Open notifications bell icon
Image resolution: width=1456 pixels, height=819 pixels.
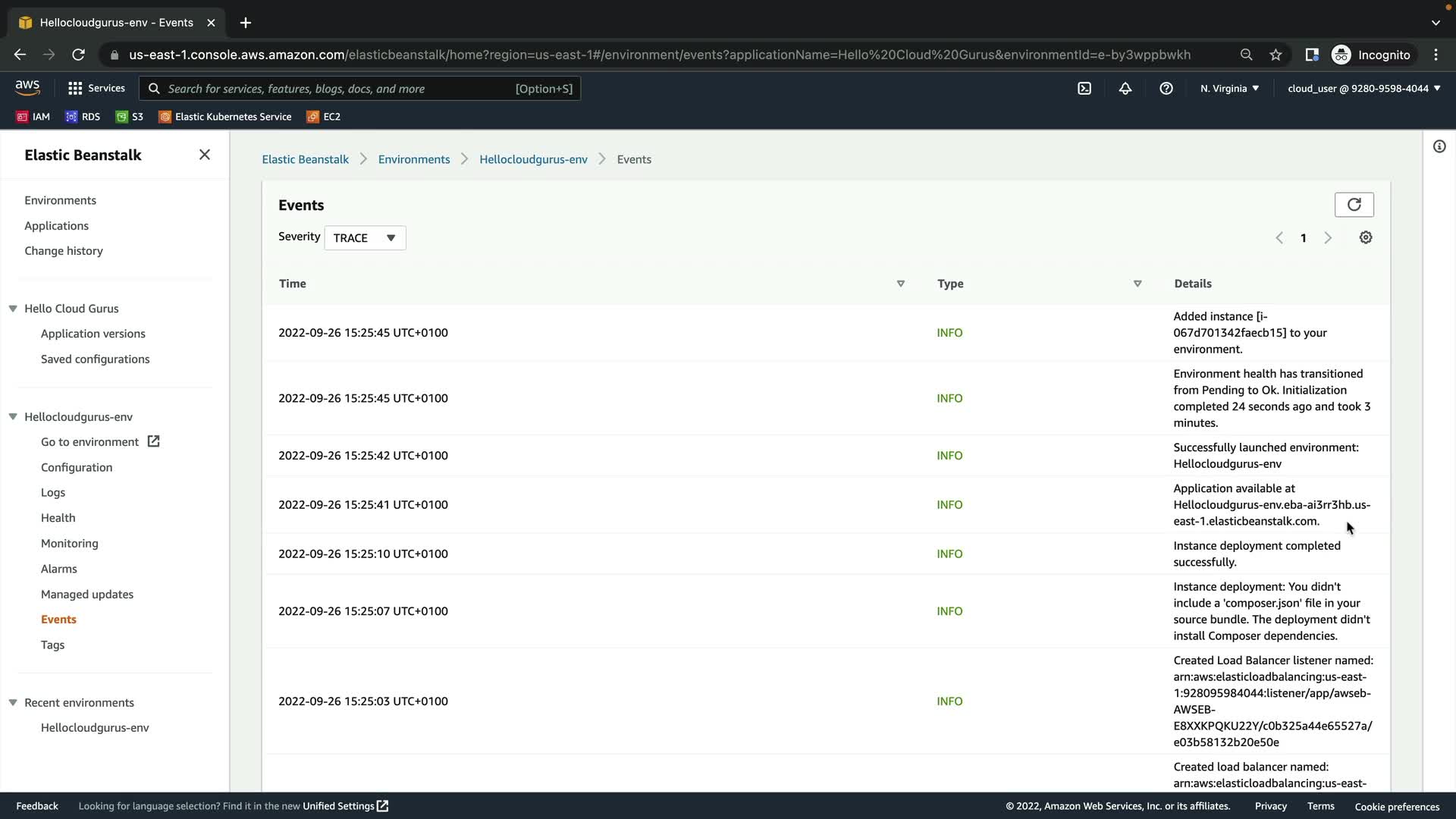click(x=1125, y=89)
